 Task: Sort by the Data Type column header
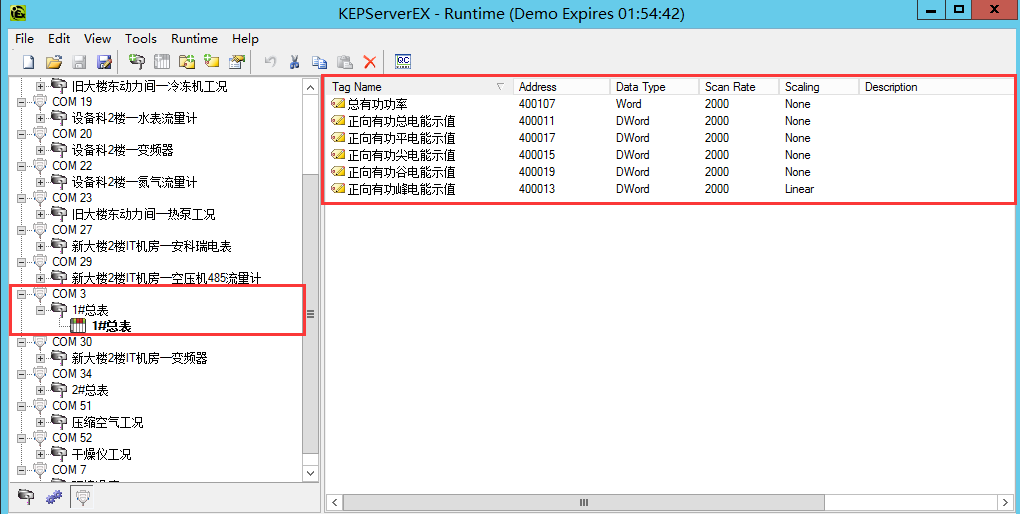tap(654, 87)
